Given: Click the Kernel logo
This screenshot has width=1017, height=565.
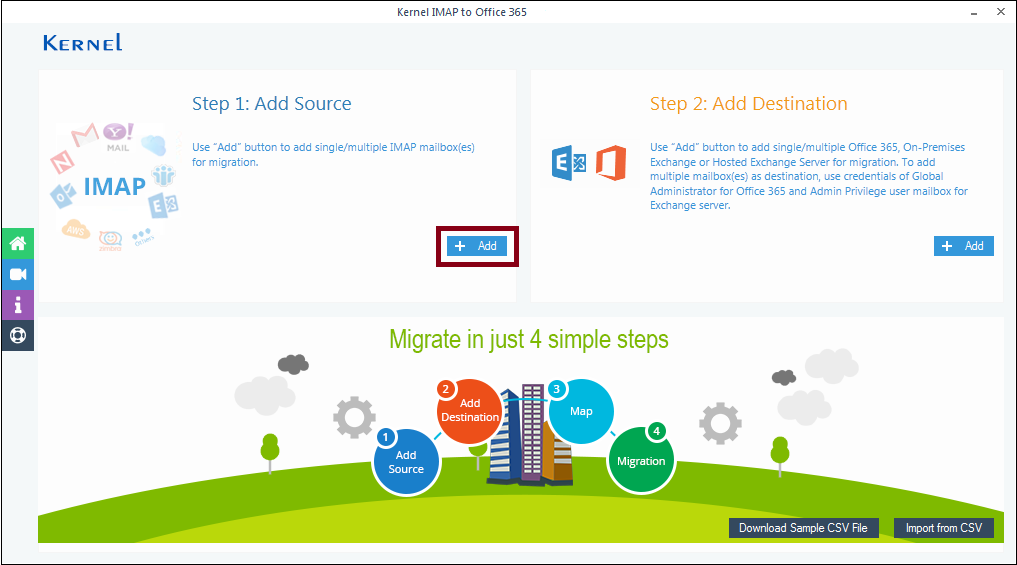Looking at the screenshot, I should pyautogui.click(x=82, y=43).
